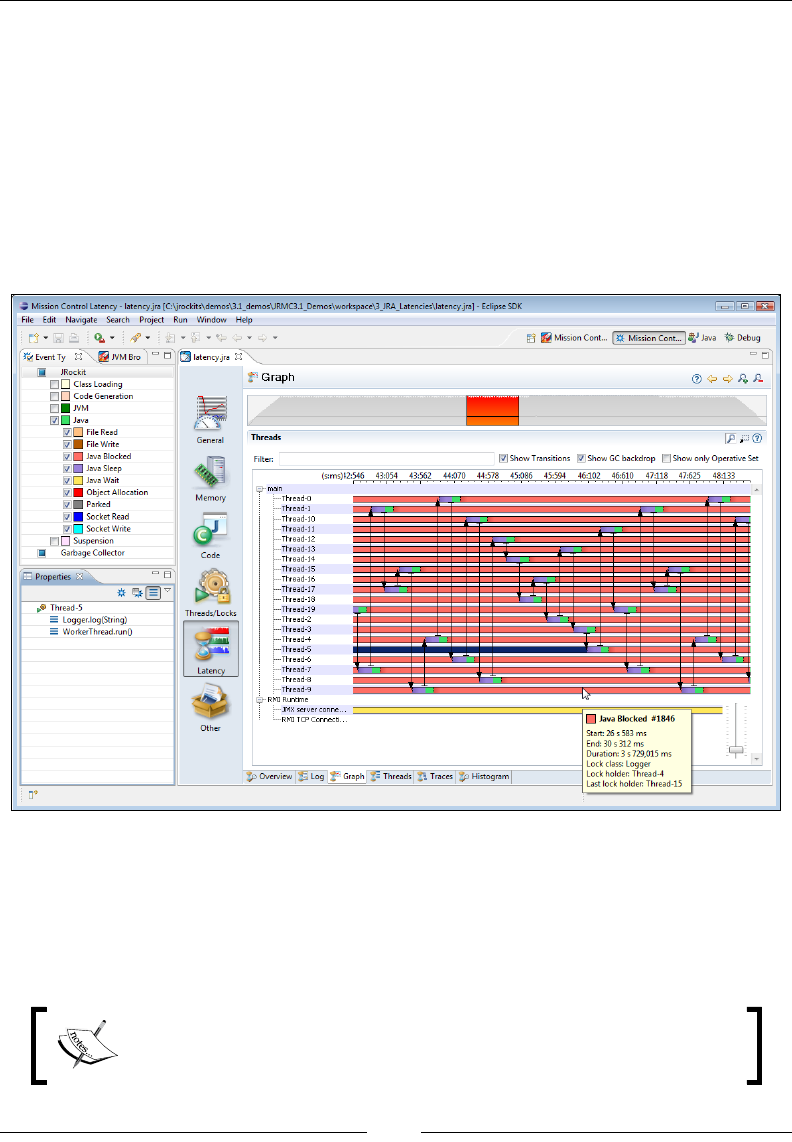
Task: Switch to the Debug perspective
Action: (x=742, y=338)
